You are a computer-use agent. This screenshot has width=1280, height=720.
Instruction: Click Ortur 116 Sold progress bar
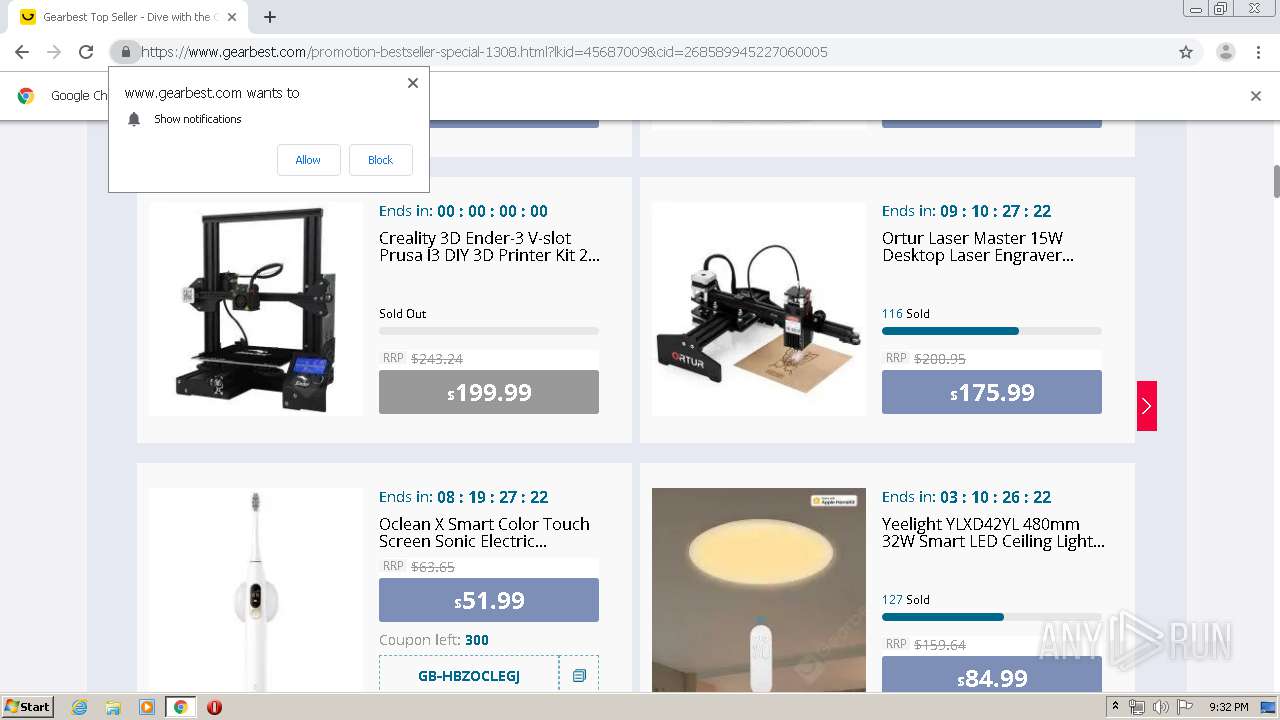992,331
